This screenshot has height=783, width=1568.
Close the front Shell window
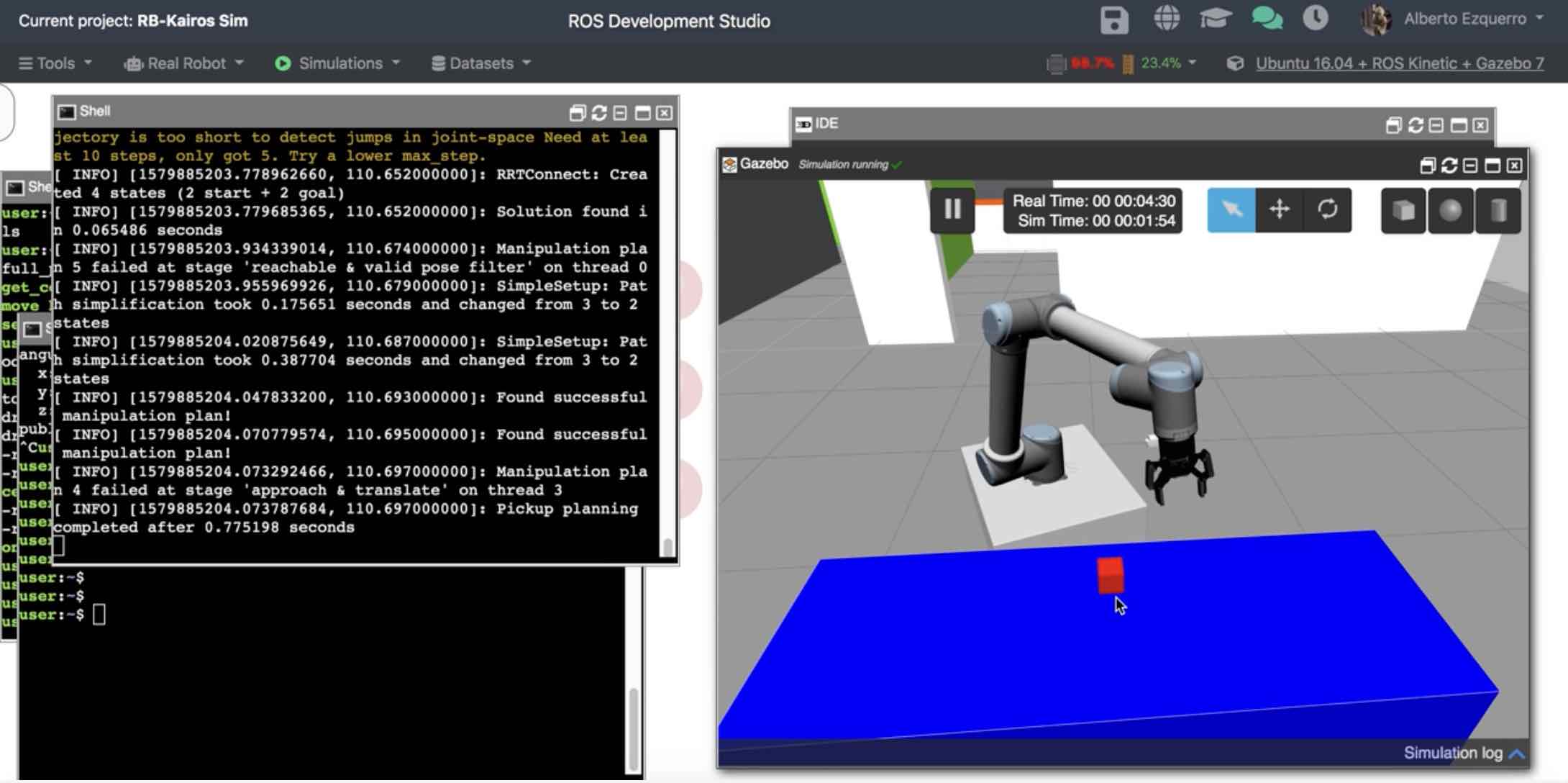click(x=664, y=113)
